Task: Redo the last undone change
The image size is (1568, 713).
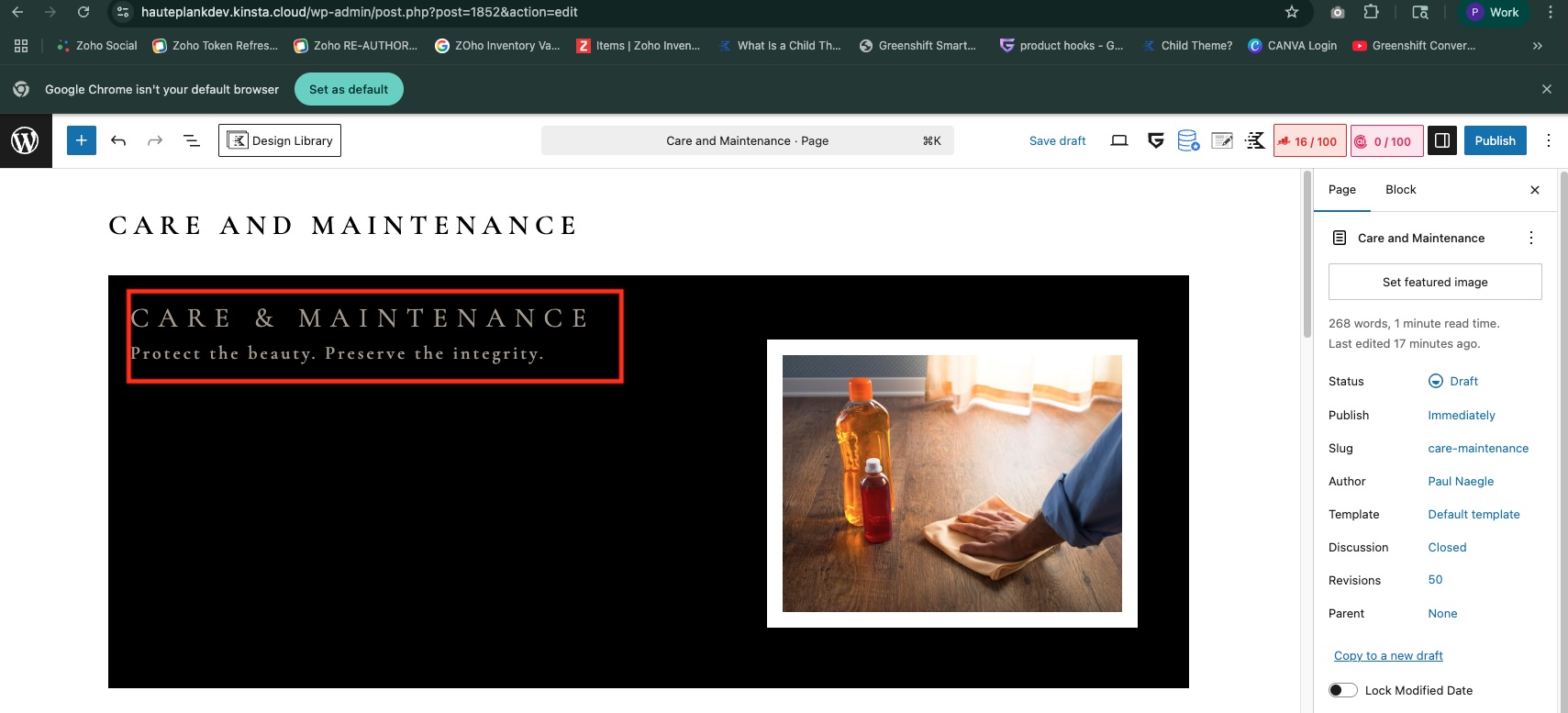Action: click(x=155, y=140)
